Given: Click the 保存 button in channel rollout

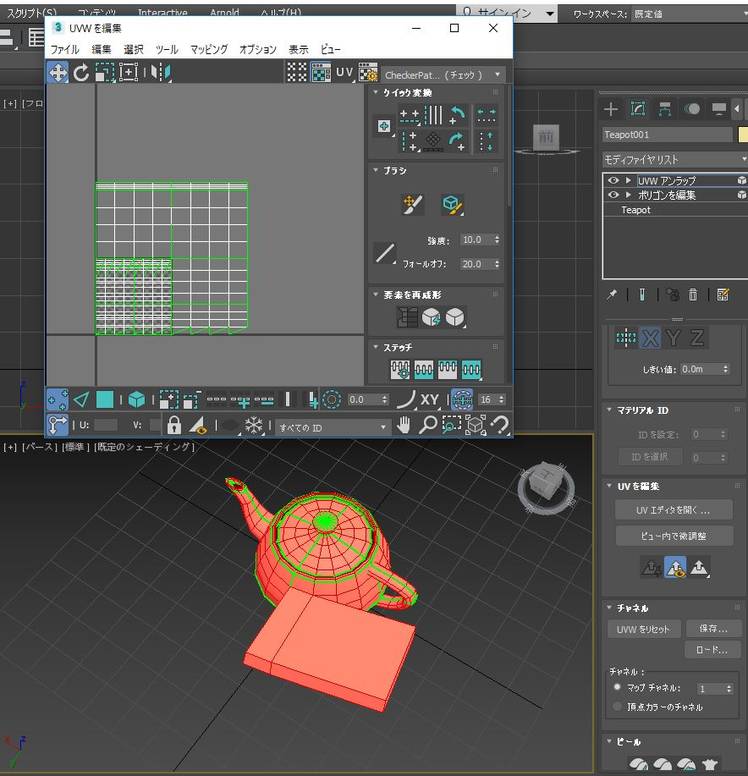Looking at the screenshot, I should tap(713, 628).
